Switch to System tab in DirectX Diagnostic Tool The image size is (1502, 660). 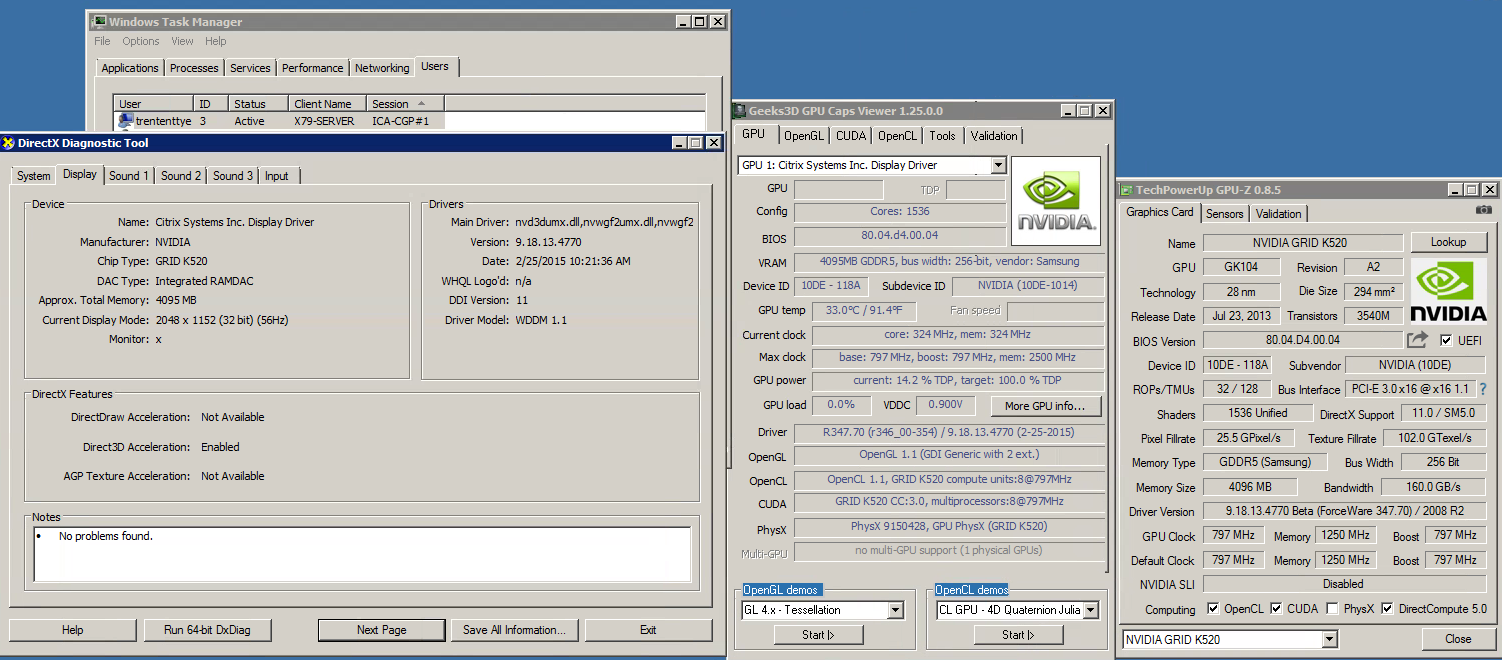pyautogui.click(x=34, y=176)
